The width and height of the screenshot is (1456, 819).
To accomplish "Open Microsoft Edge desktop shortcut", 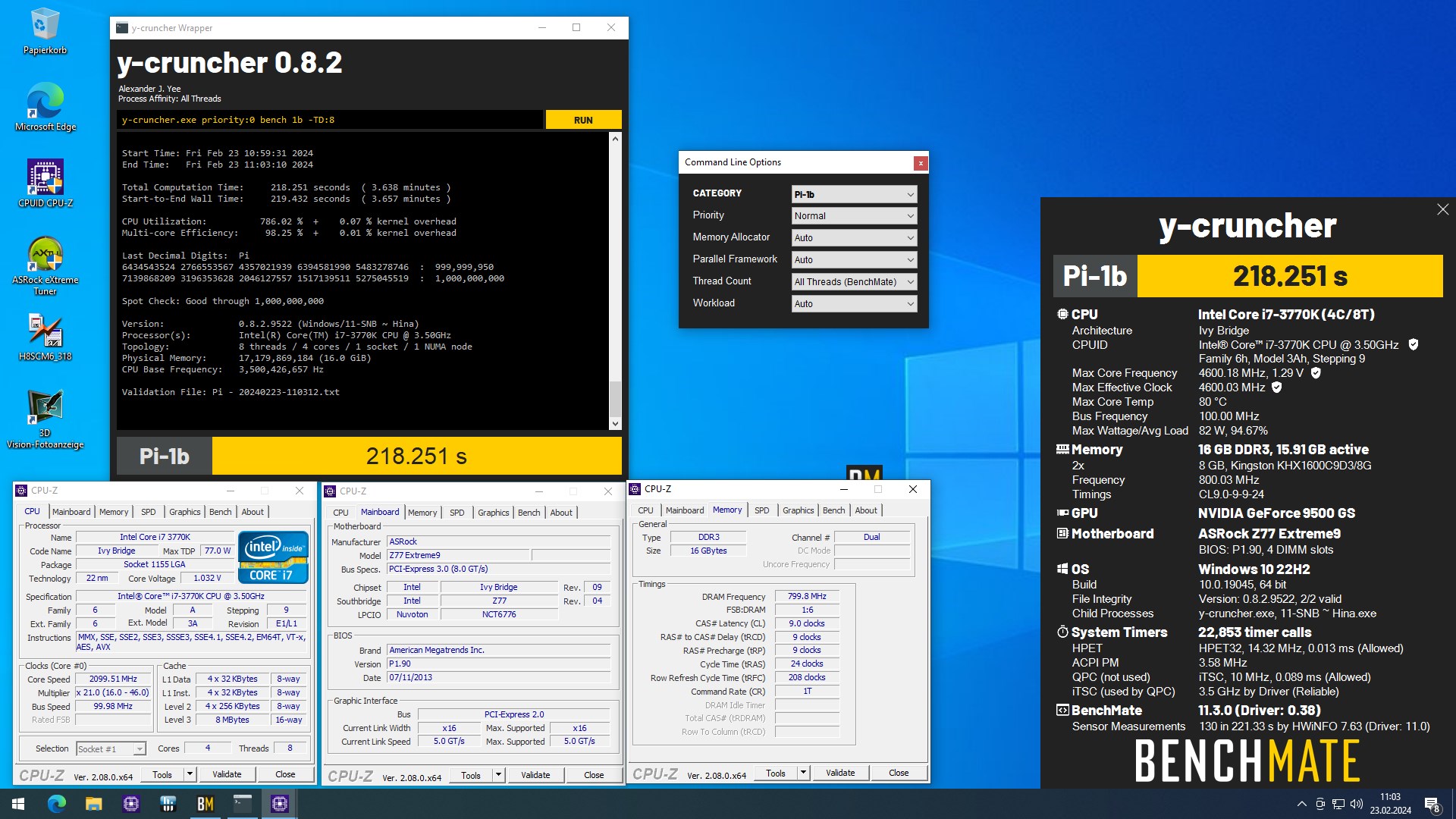I will (x=45, y=107).
